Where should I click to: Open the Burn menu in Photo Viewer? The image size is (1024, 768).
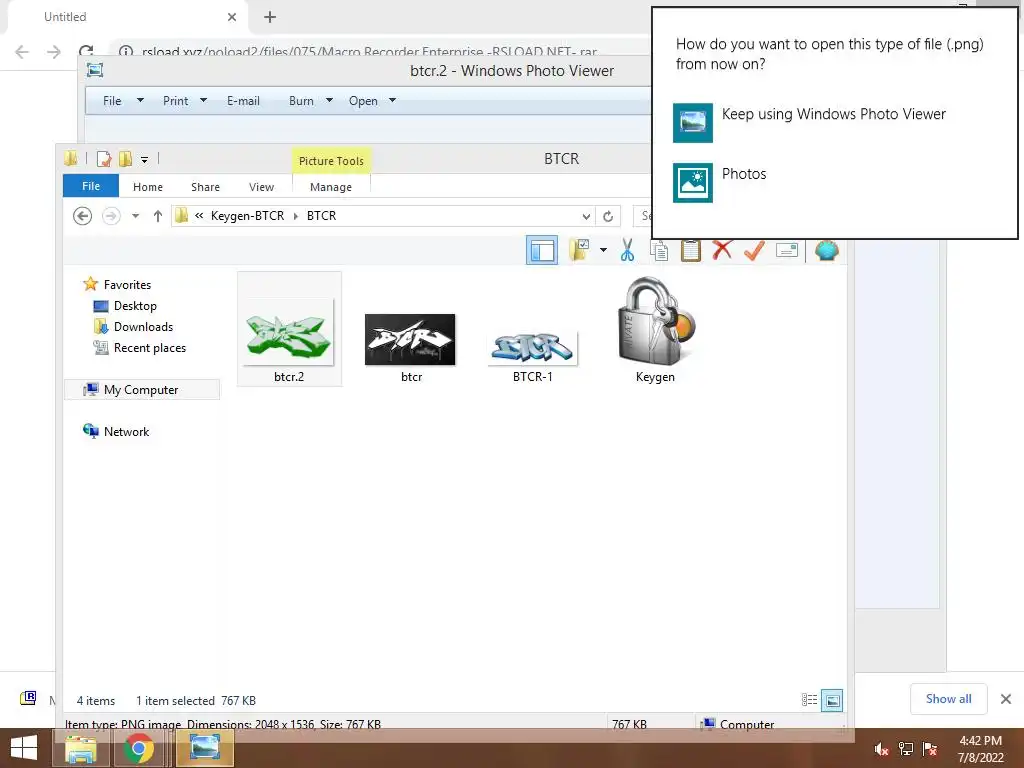coord(311,101)
